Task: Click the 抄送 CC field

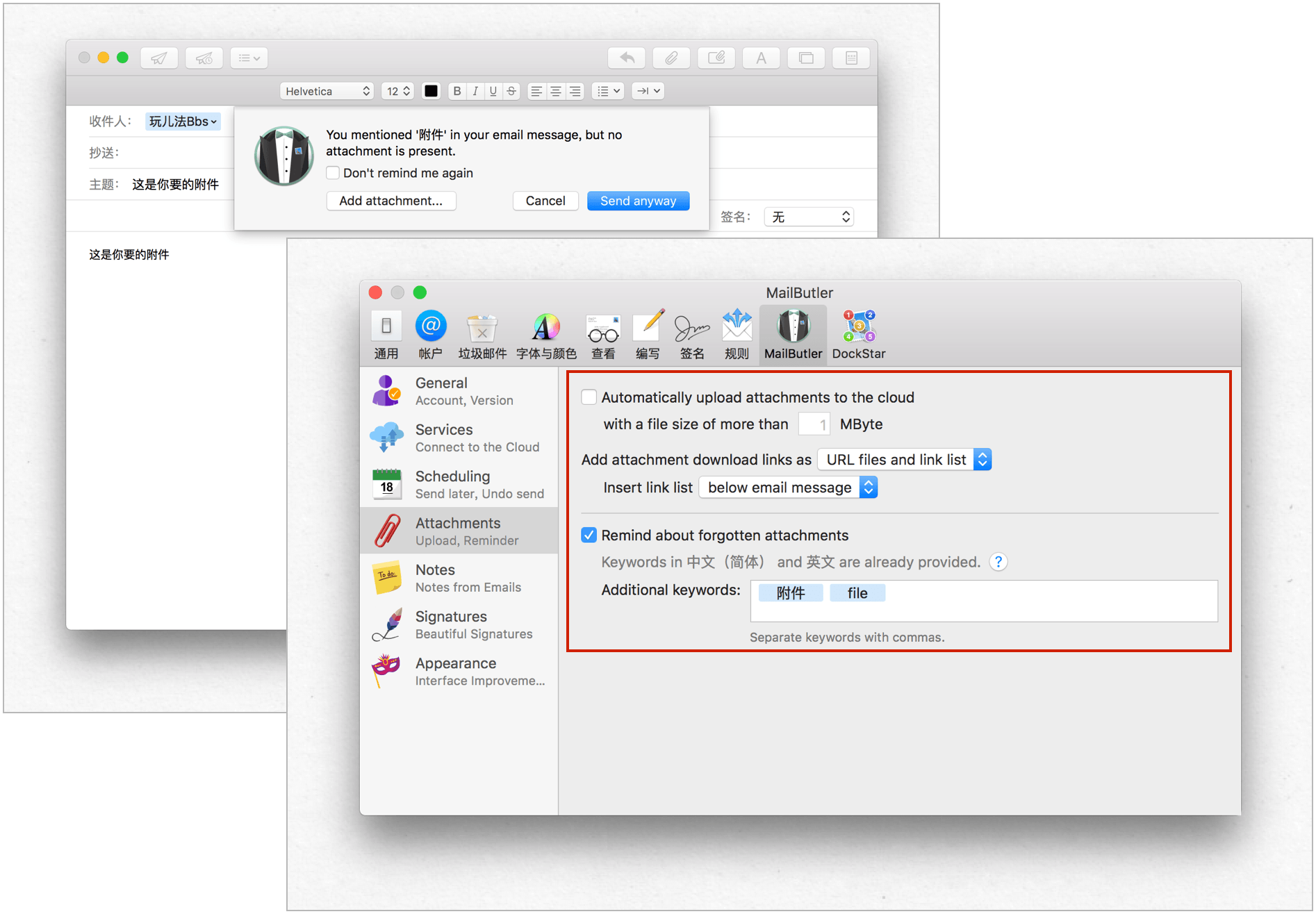Action: [160, 153]
